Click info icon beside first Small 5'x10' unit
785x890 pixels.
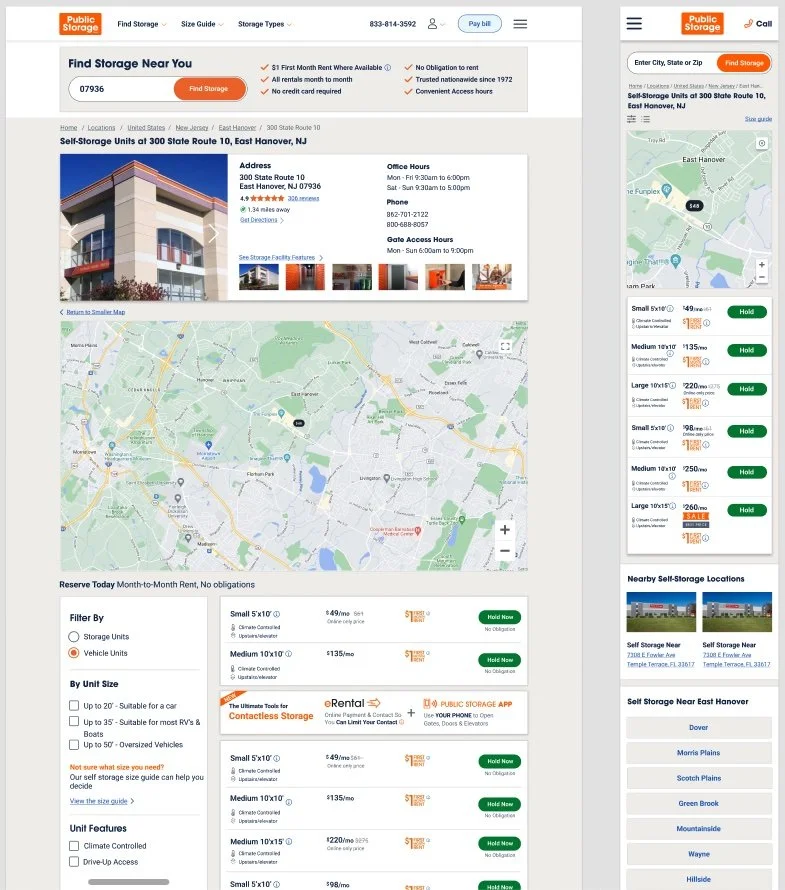tap(276, 614)
